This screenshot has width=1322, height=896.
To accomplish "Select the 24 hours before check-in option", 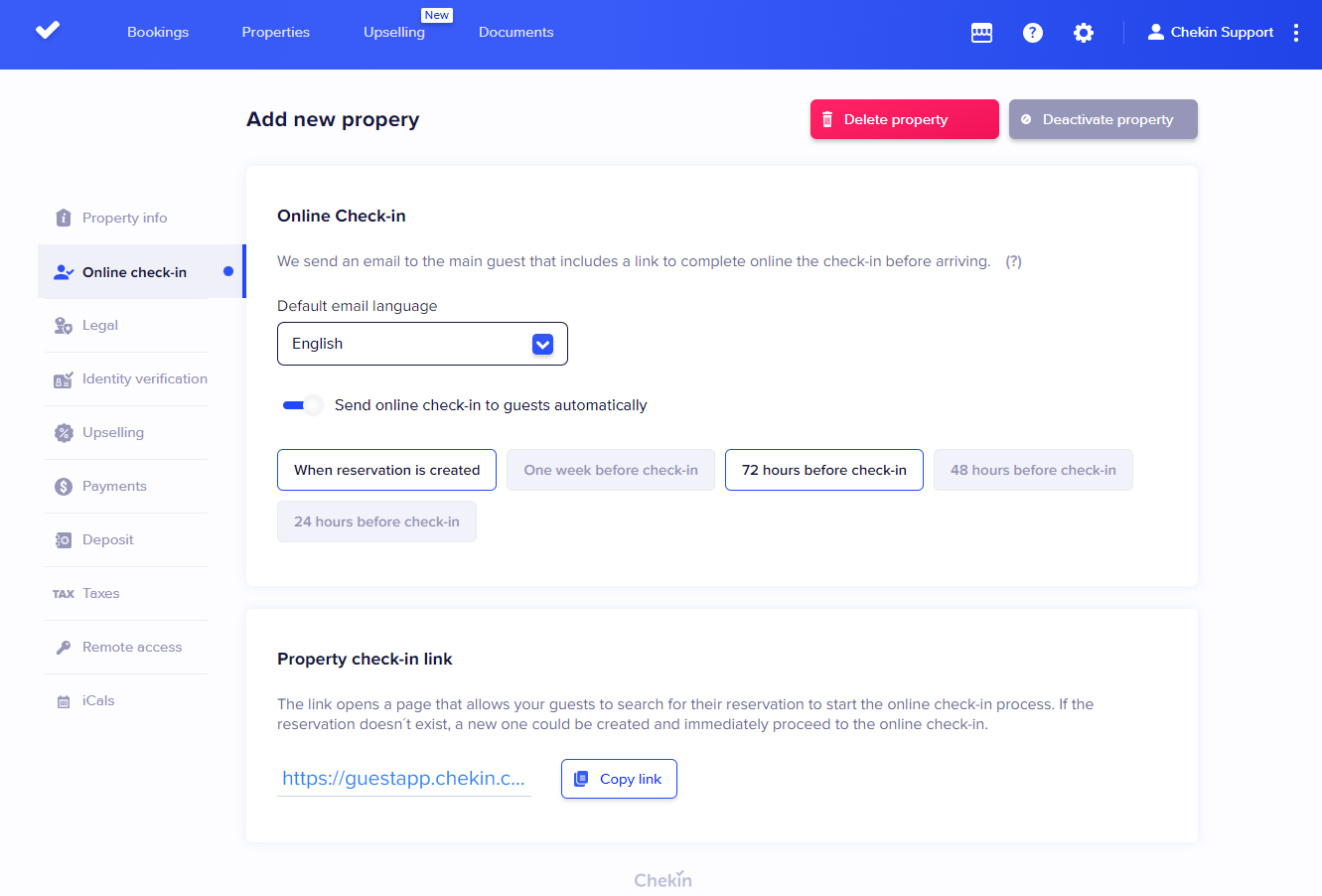I will click(376, 523).
